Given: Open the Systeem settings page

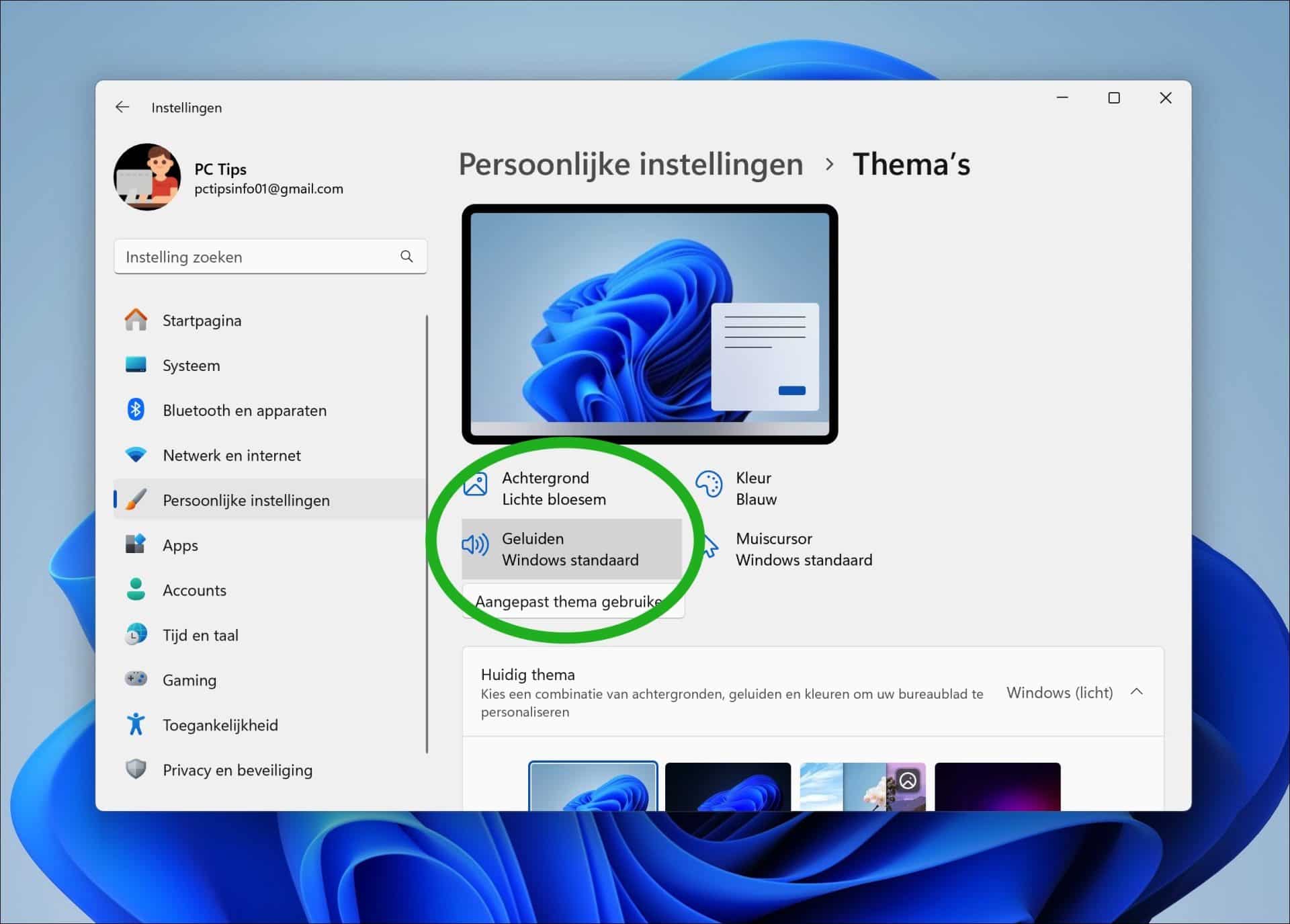Looking at the screenshot, I should point(270,366).
